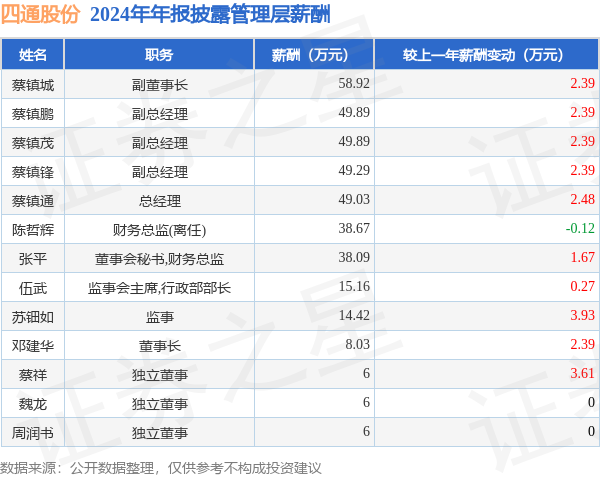
Task: Click change value 2.39 for 蔡镇锋
Action: pyautogui.click(x=582, y=171)
